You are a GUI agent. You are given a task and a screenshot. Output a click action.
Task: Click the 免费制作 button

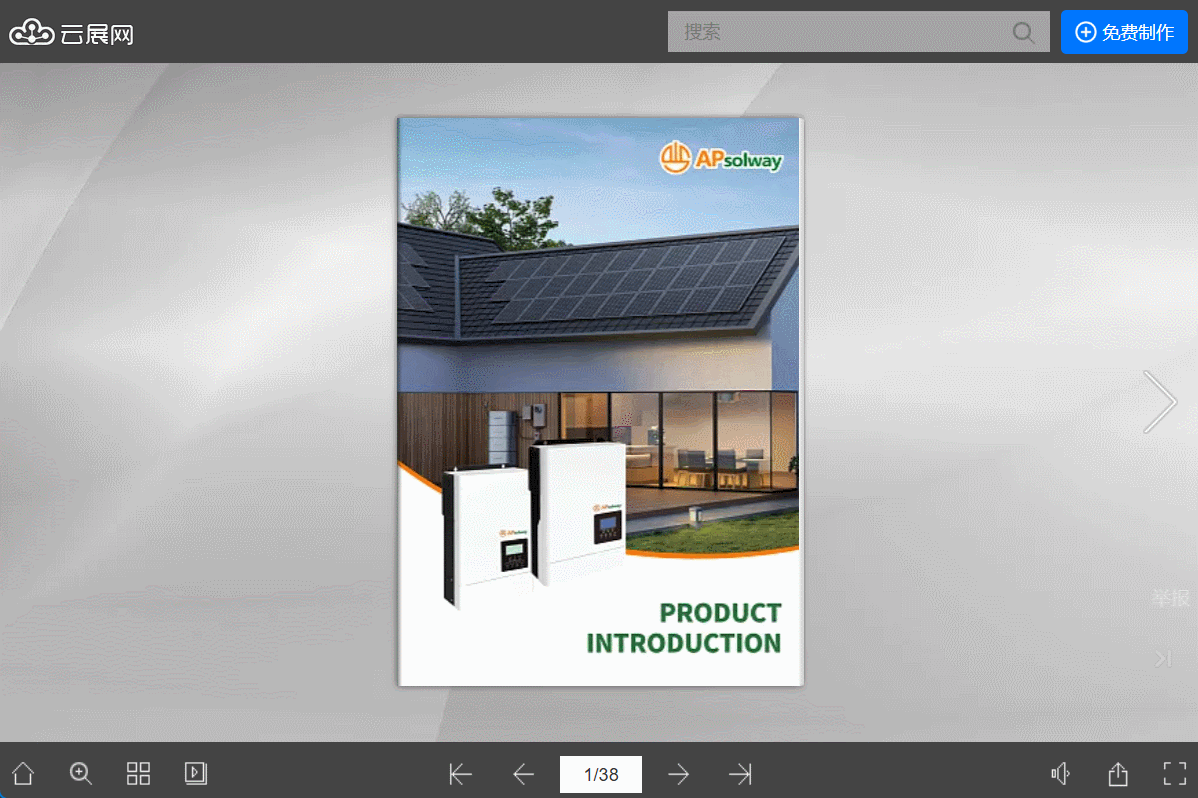pyautogui.click(x=1124, y=32)
